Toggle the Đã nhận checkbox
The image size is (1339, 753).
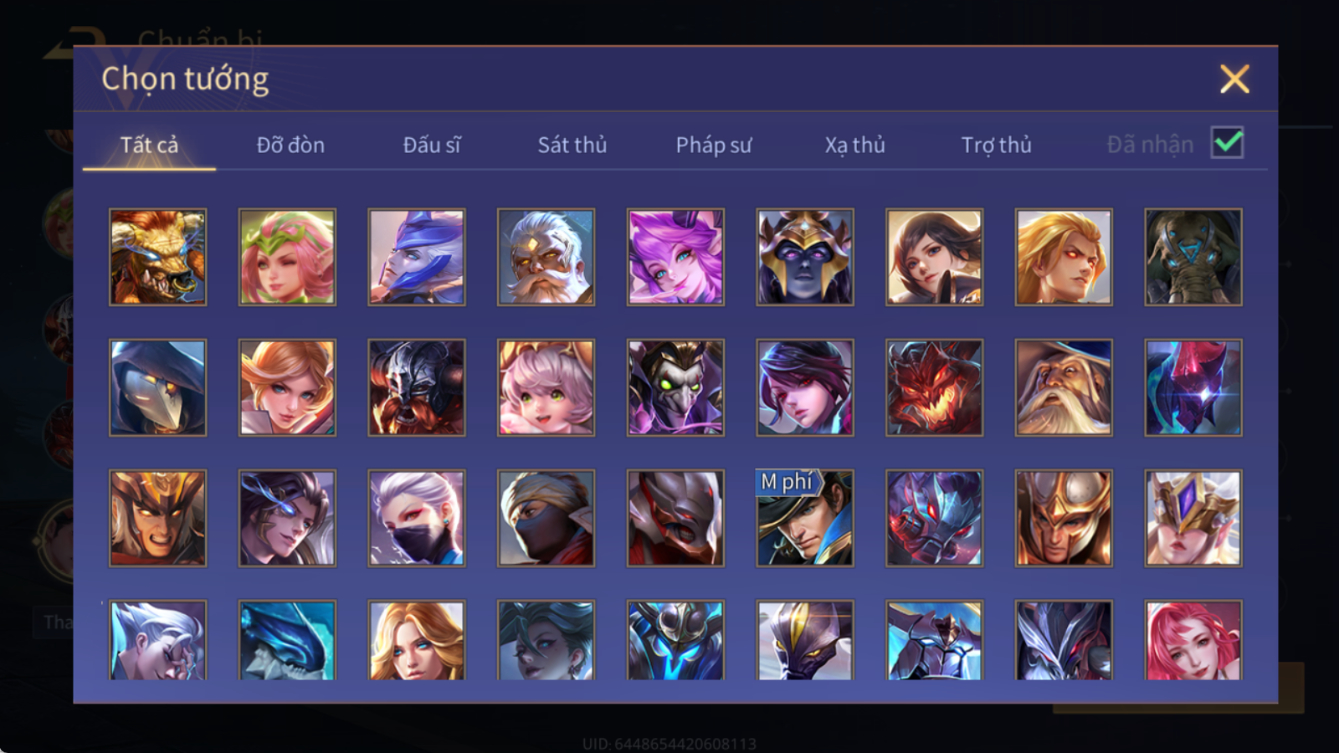[x=1227, y=143]
